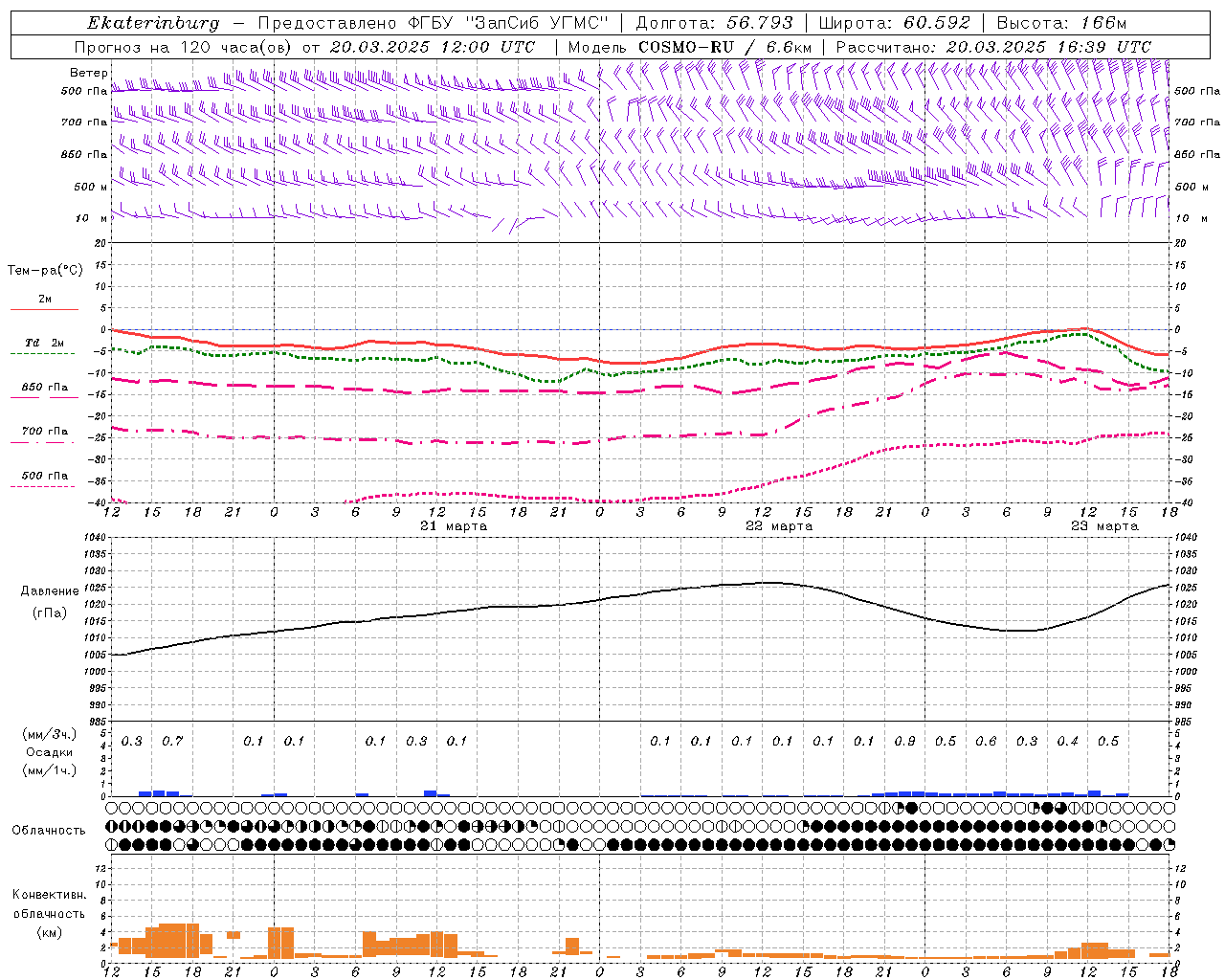Click the Осадки precipitation label
The image size is (1225, 980).
pyautogui.click(x=49, y=752)
